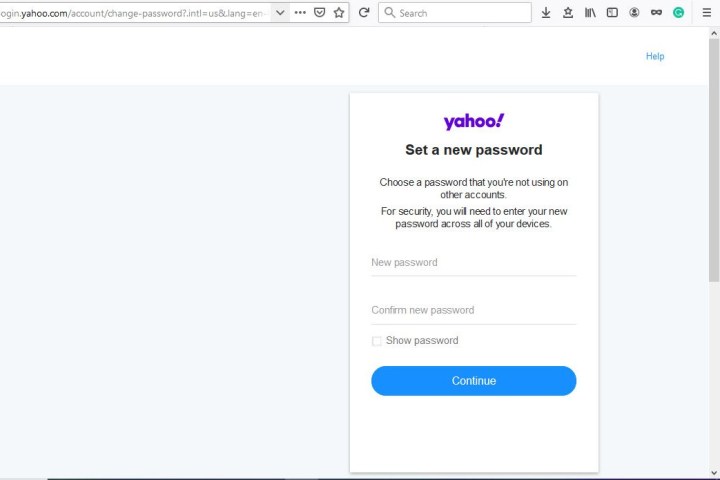Click the Confirm new password field
The image size is (720, 480).
[473, 311]
